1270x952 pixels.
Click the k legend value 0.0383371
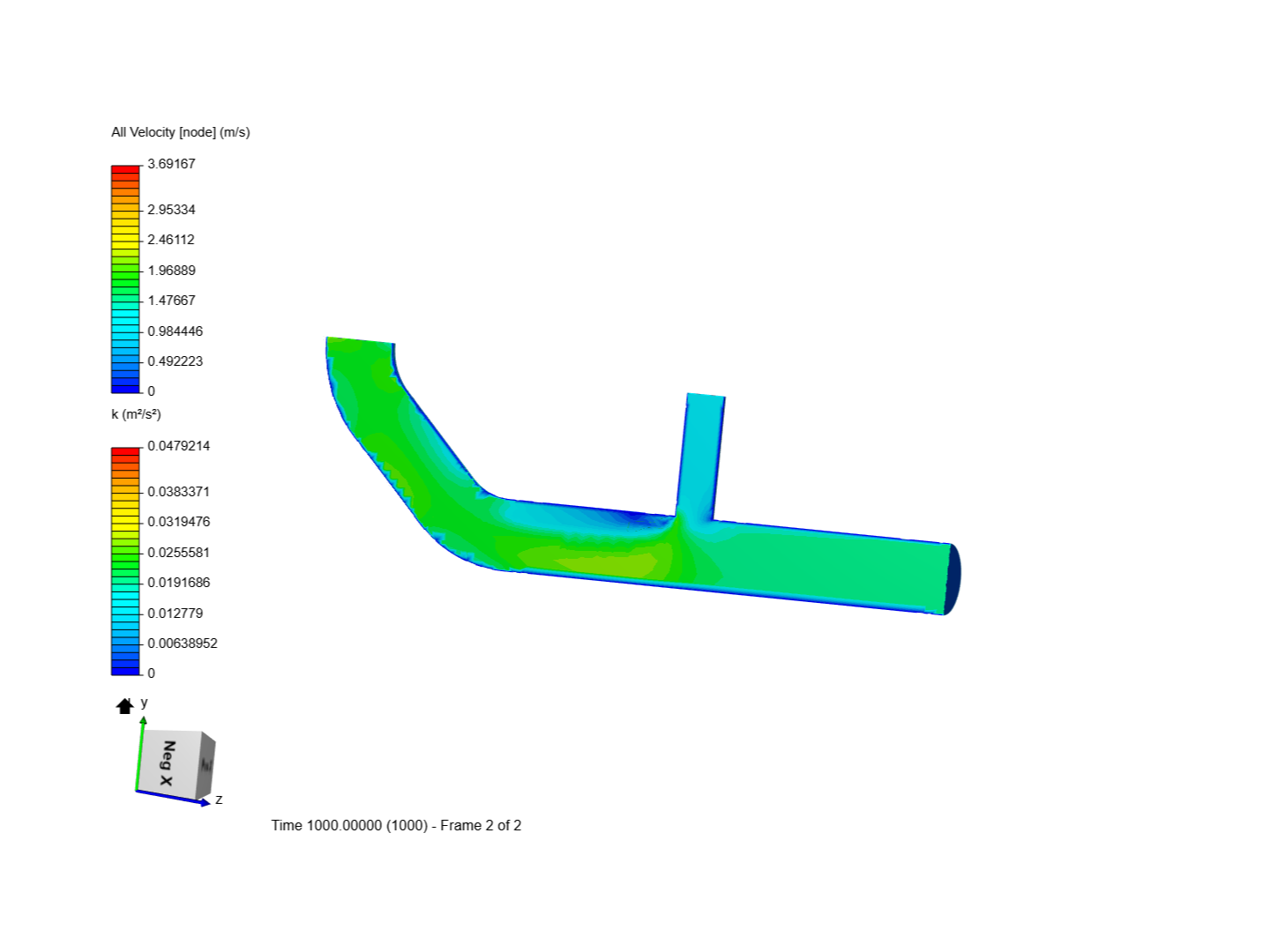pyautogui.click(x=179, y=492)
